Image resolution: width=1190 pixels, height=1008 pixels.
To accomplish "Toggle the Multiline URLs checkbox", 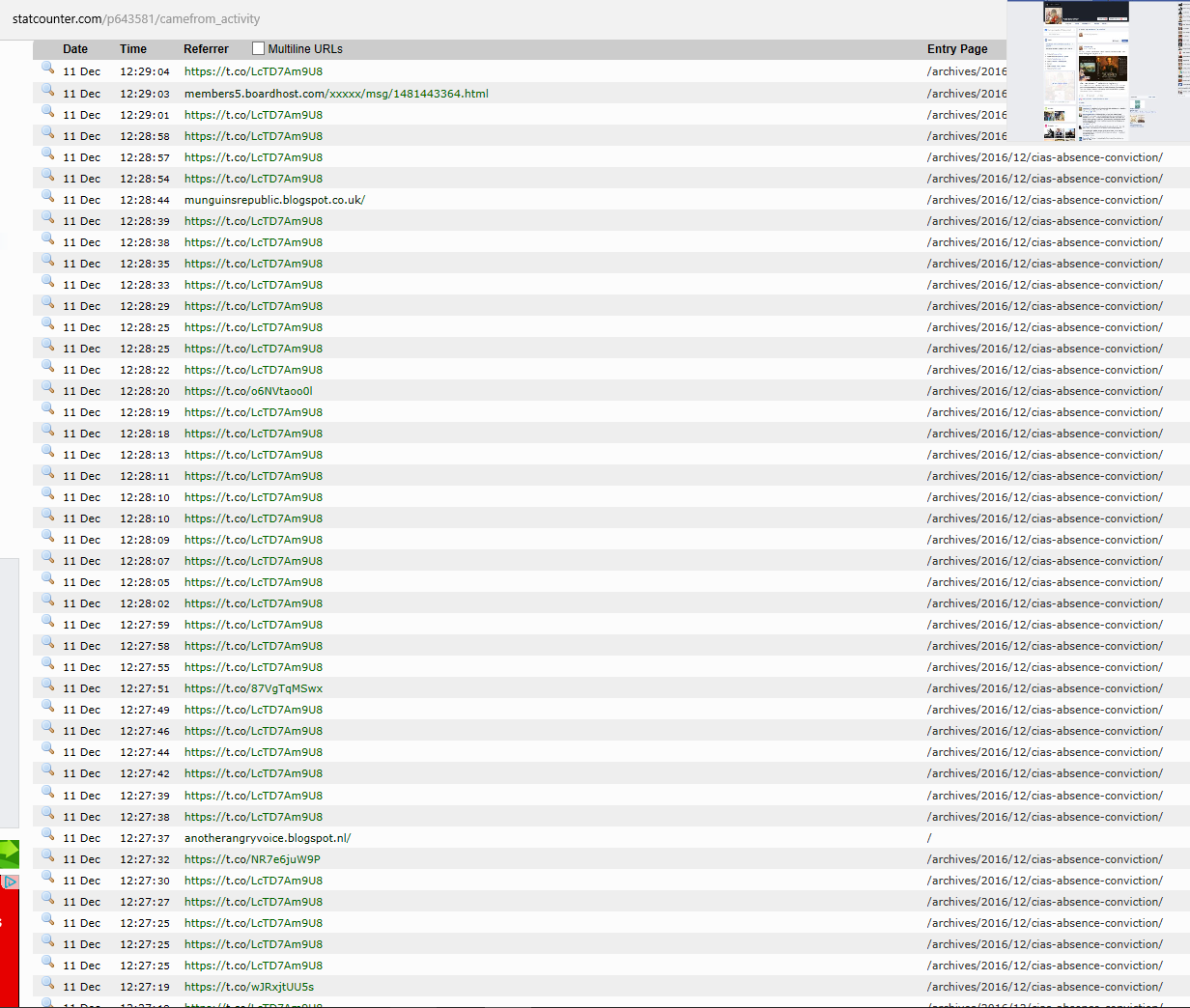I will click(x=258, y=48).
